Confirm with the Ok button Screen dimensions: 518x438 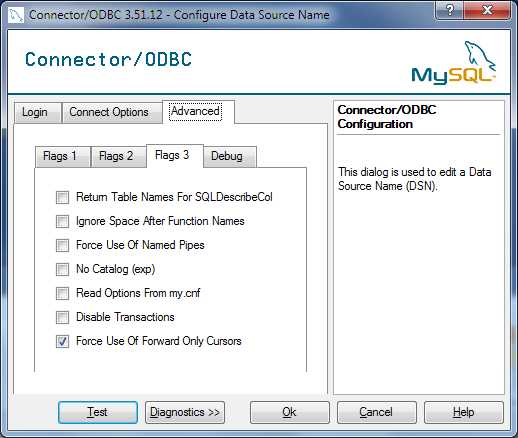290,412
